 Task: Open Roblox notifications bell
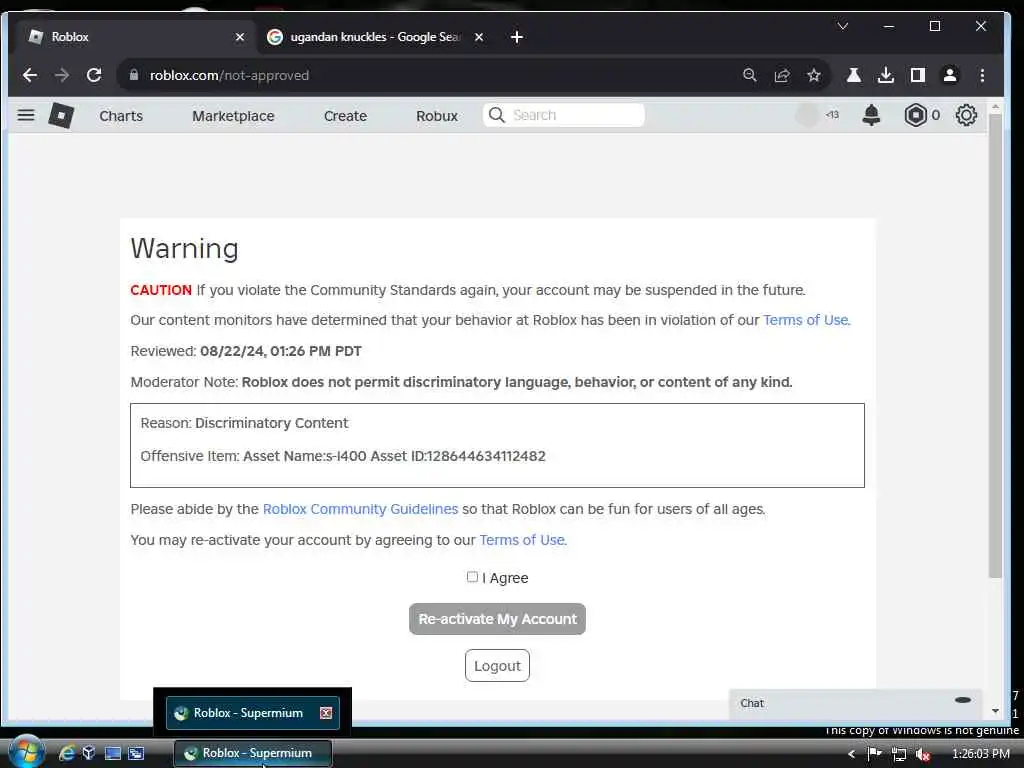(871, 115)
